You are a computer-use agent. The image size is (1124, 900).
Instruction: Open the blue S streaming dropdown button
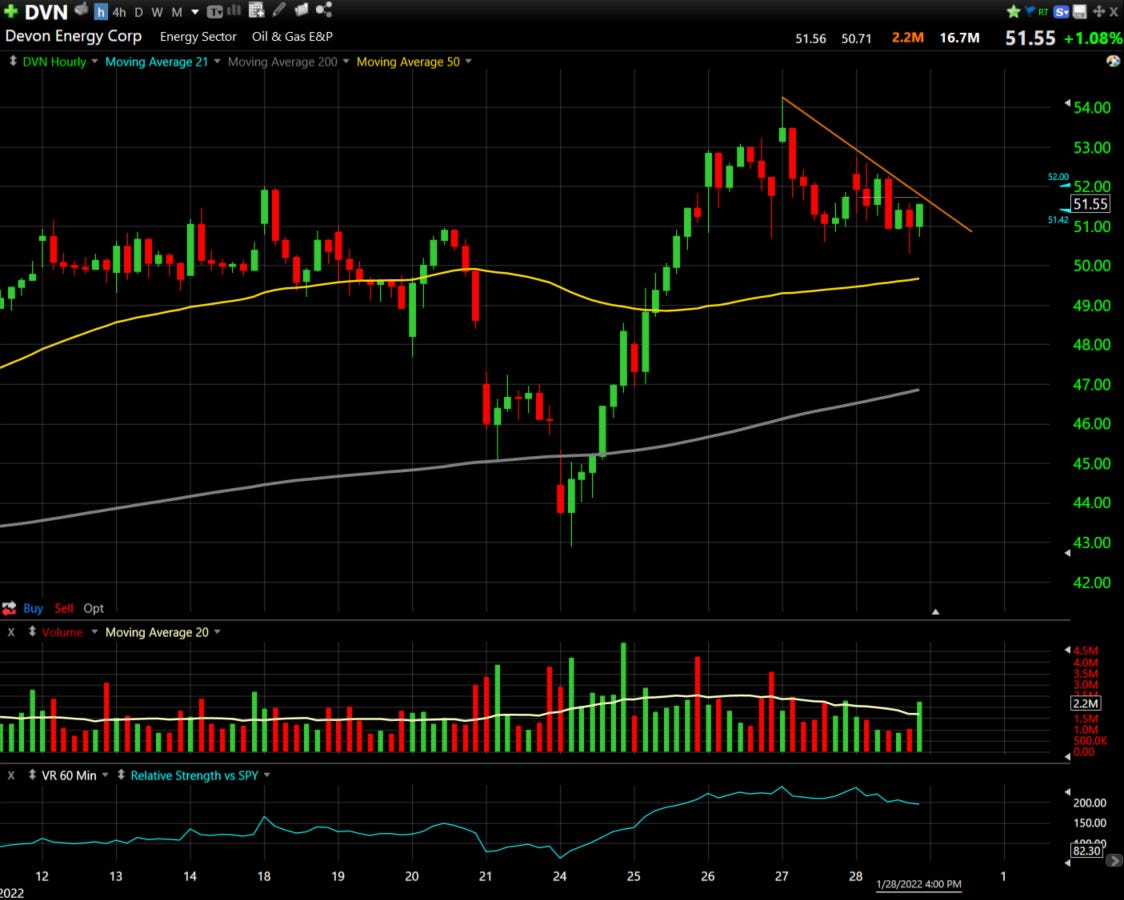[1062, 11]
